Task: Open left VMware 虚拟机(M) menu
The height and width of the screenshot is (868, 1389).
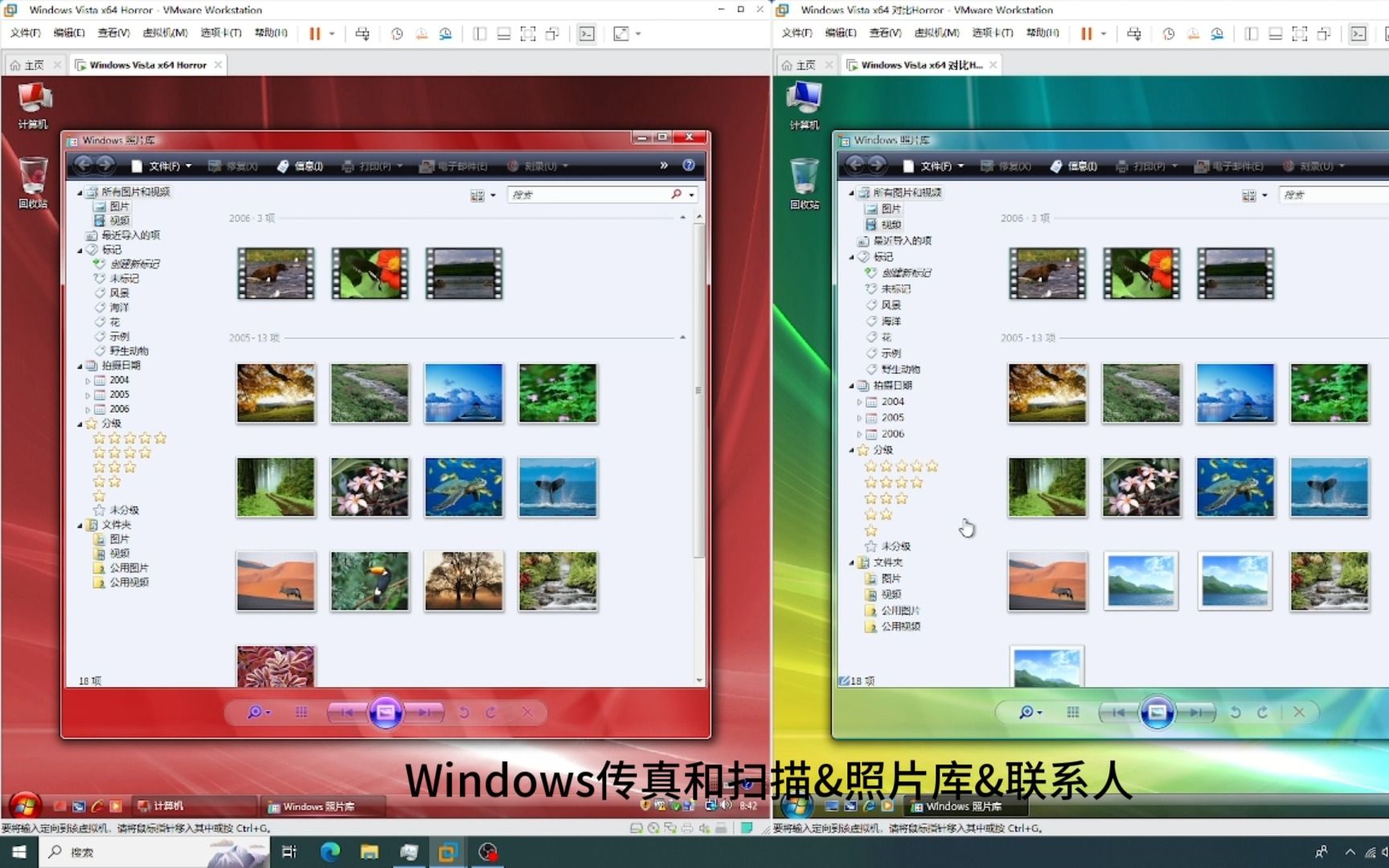Action: [x=165, y=33]
